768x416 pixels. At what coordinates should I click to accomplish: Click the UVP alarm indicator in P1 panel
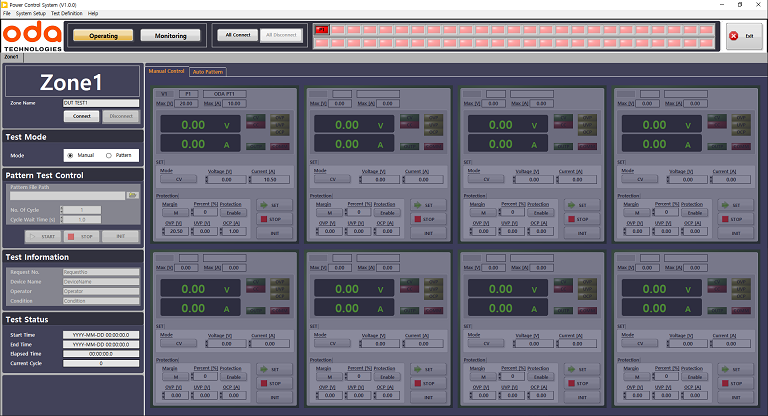[x=280, y=125]
